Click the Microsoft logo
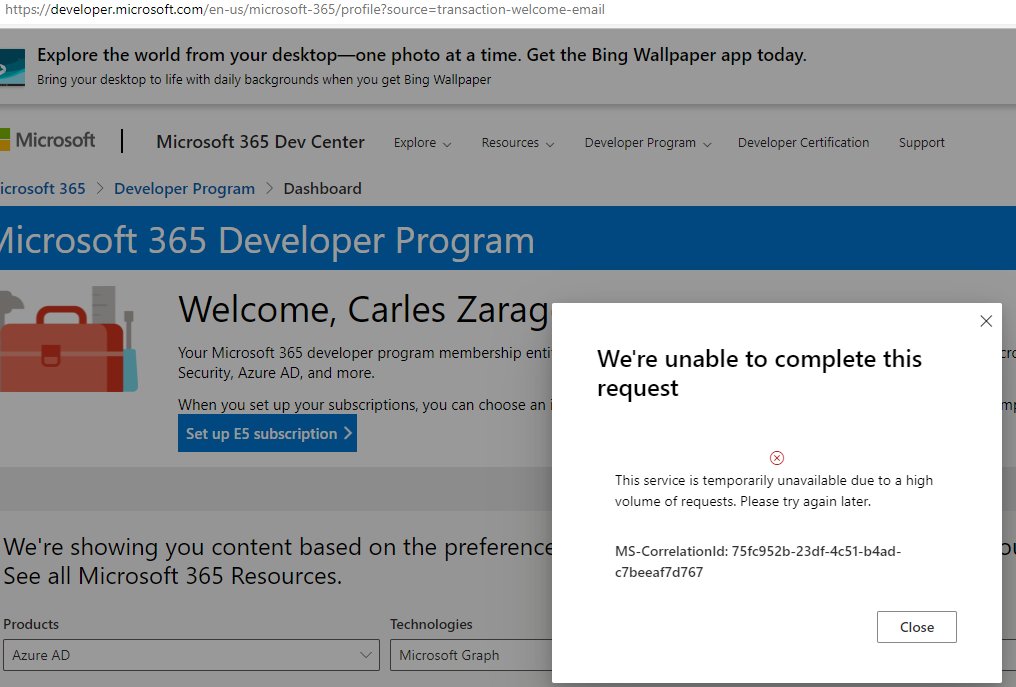This screenshot has width=1016, height=687. pos(48,140)
